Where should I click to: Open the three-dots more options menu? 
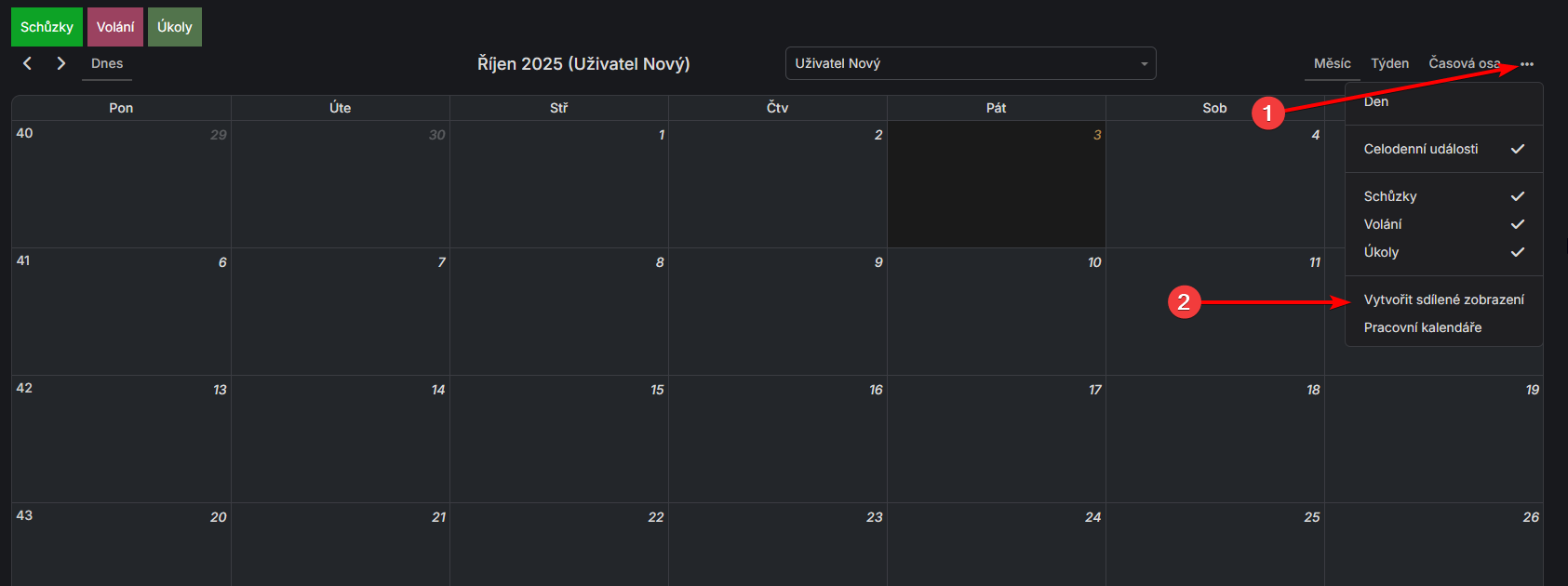point(1527,64)
